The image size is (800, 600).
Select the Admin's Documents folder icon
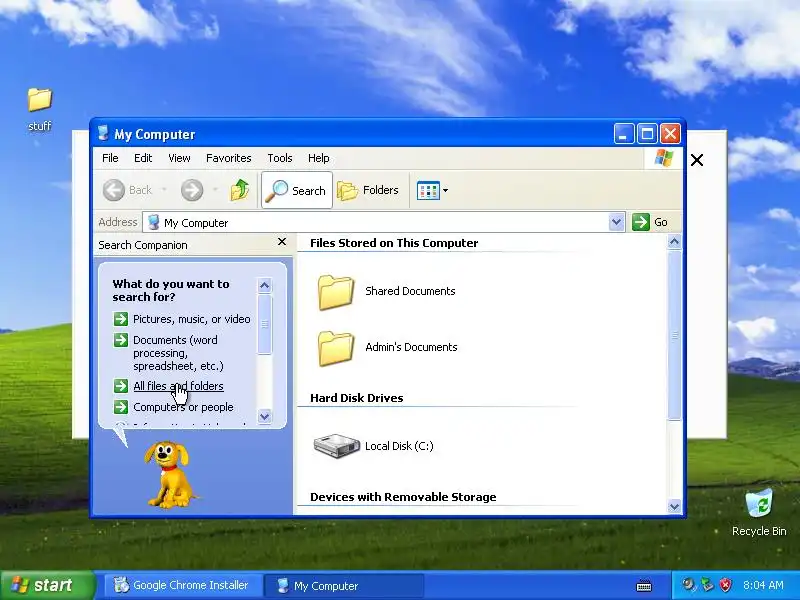[x=335, y=348]
